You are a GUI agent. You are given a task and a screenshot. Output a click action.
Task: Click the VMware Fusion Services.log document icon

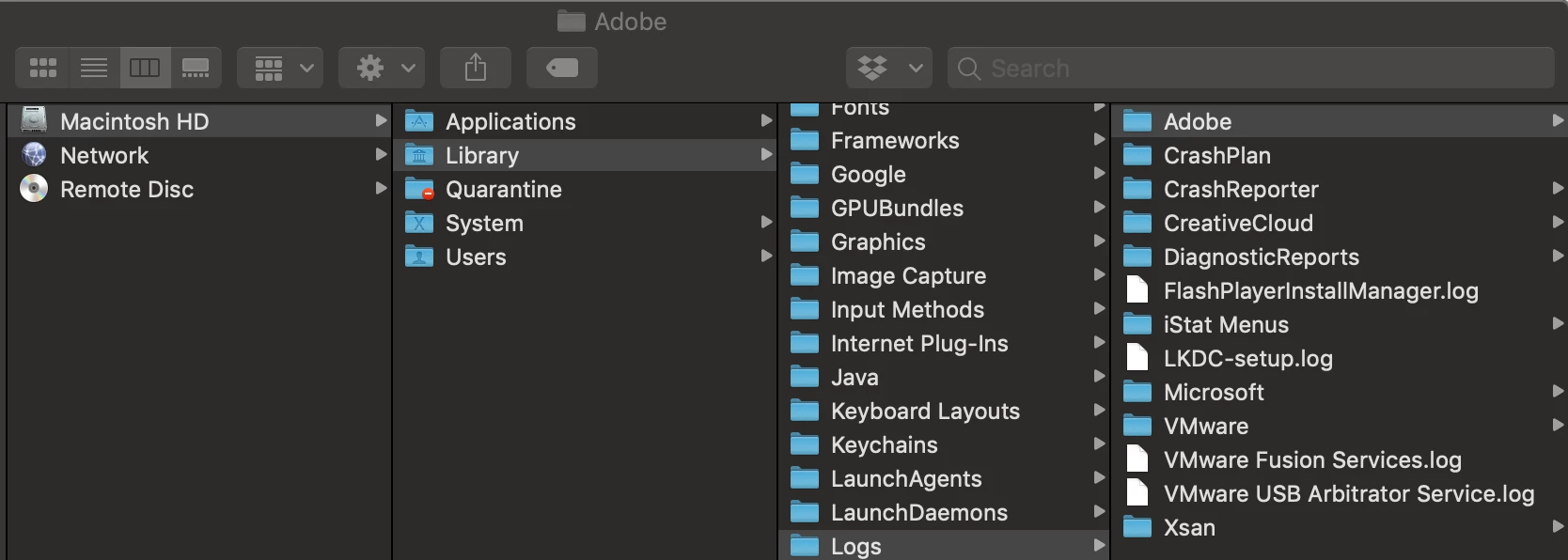point(1137,459)
